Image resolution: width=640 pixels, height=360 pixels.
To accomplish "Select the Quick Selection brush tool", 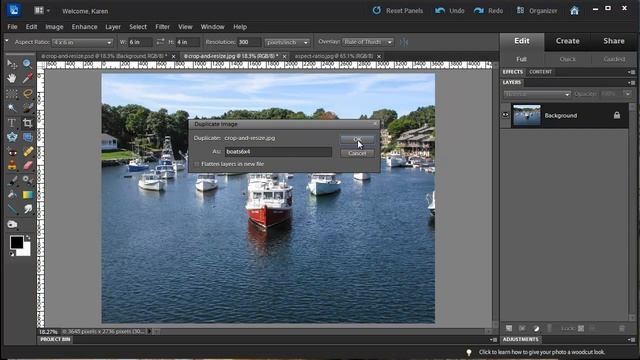I will [x=27, y=108].
